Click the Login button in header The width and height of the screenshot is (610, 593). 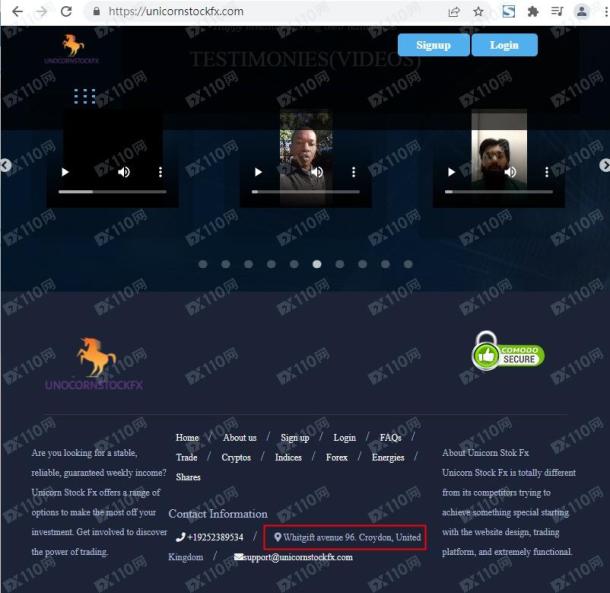pyautogui.click(x=505, y=45)
